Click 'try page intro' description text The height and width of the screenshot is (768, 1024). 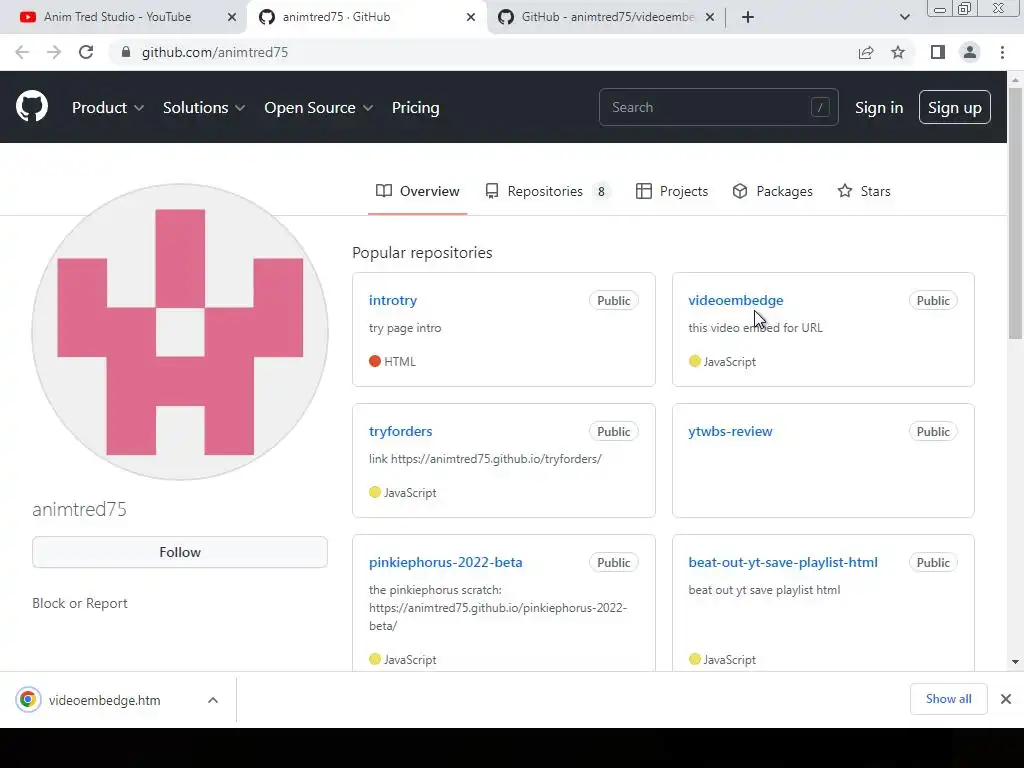click(x=405, y=328)
